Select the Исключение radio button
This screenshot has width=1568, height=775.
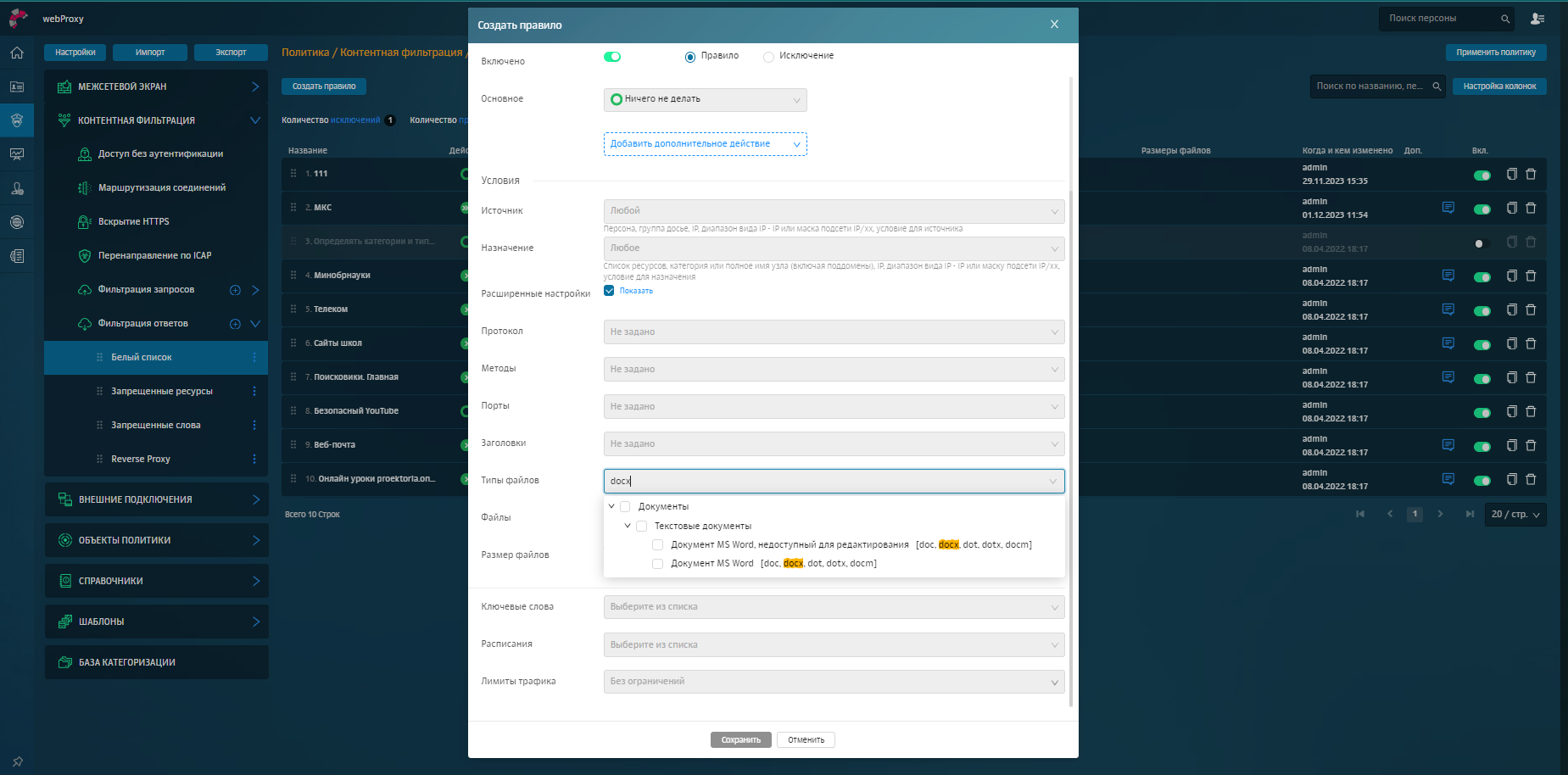click(768, 57)
